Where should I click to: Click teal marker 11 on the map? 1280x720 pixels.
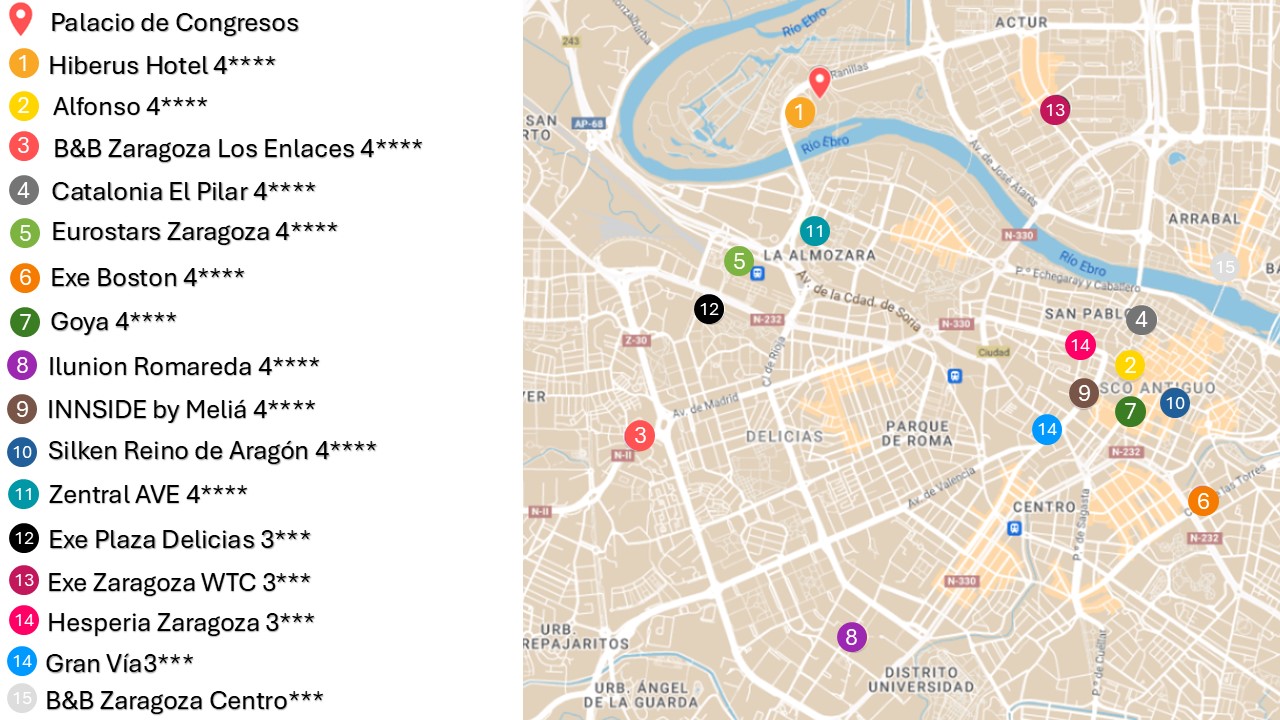[x=815, y=231]
